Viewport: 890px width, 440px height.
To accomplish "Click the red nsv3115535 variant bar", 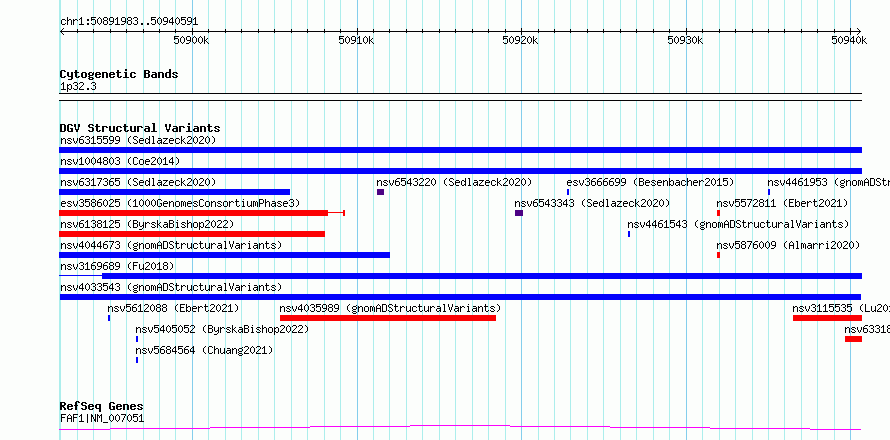I will [828, 318].
